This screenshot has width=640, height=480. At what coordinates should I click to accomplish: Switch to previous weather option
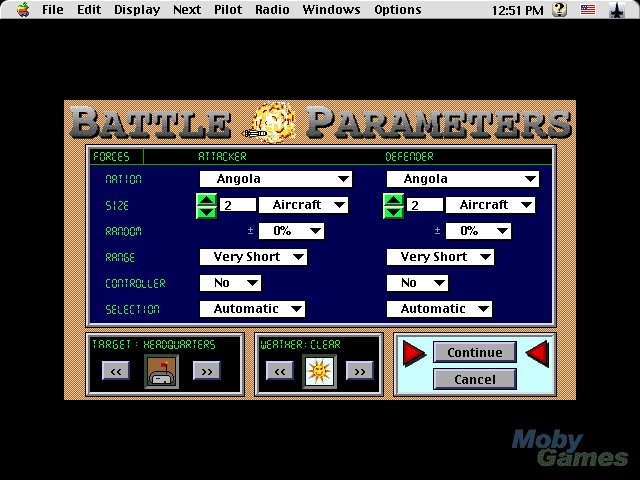pyautogui.click(x=280, y=371)
